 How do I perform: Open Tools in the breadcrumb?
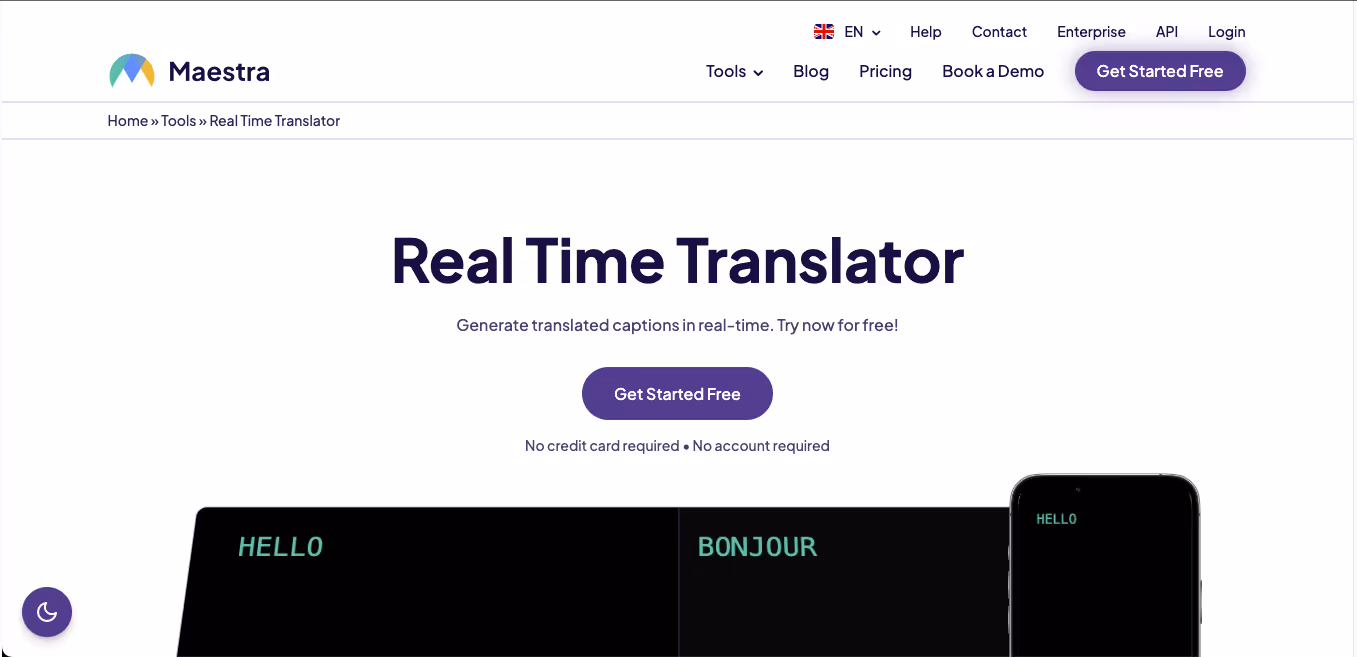[x=179, y=121]
